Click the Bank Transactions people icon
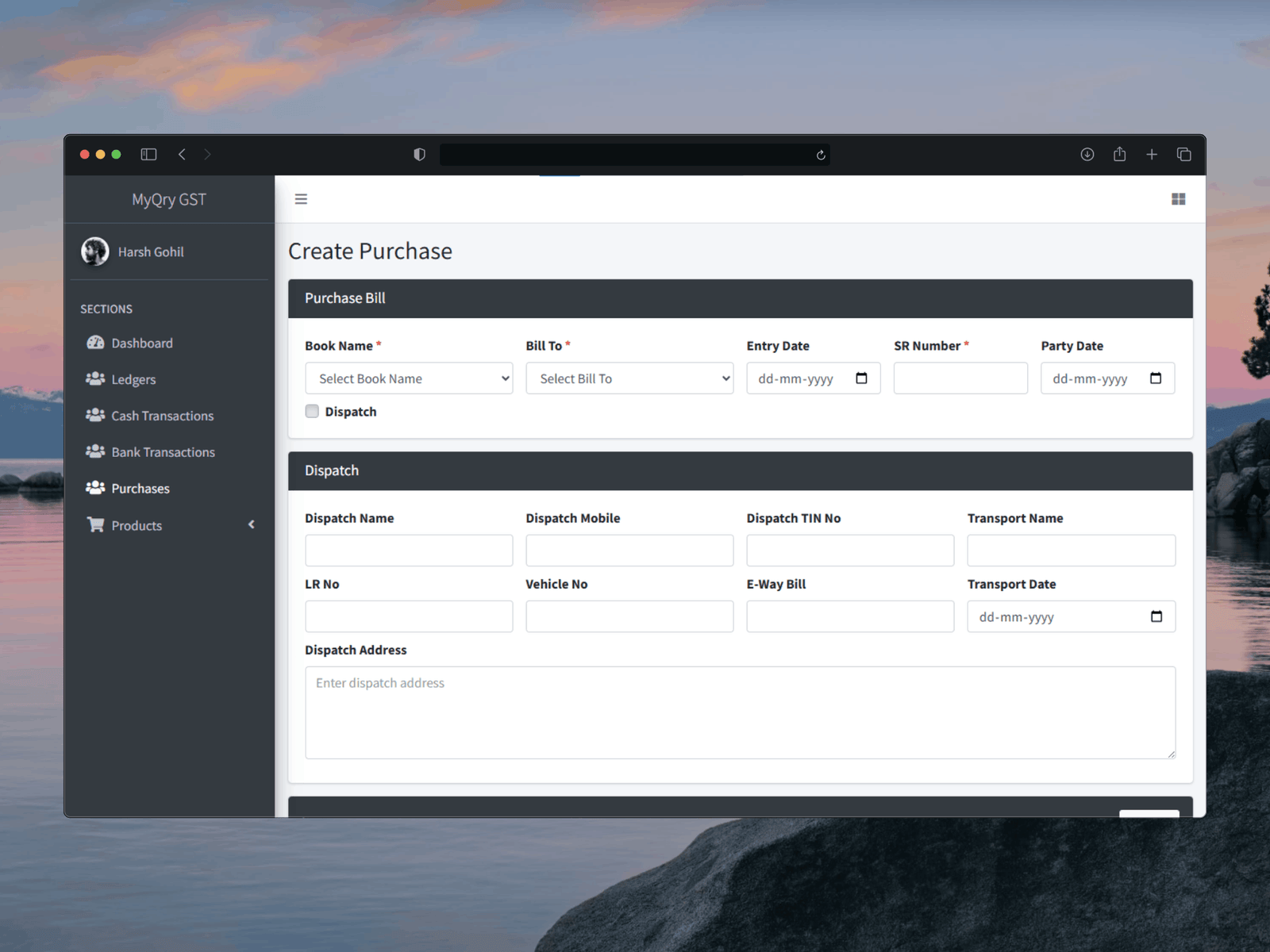Viewport: 1270px width, 952px height. (x=95, y=451)
